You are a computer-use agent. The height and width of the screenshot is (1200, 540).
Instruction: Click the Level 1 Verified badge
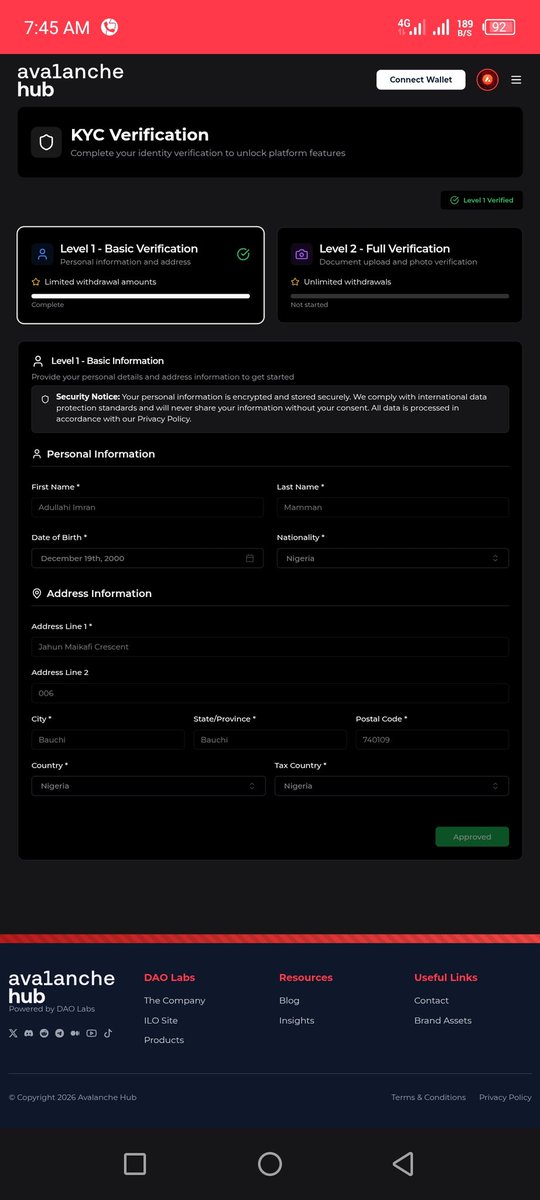pos(481,200)
